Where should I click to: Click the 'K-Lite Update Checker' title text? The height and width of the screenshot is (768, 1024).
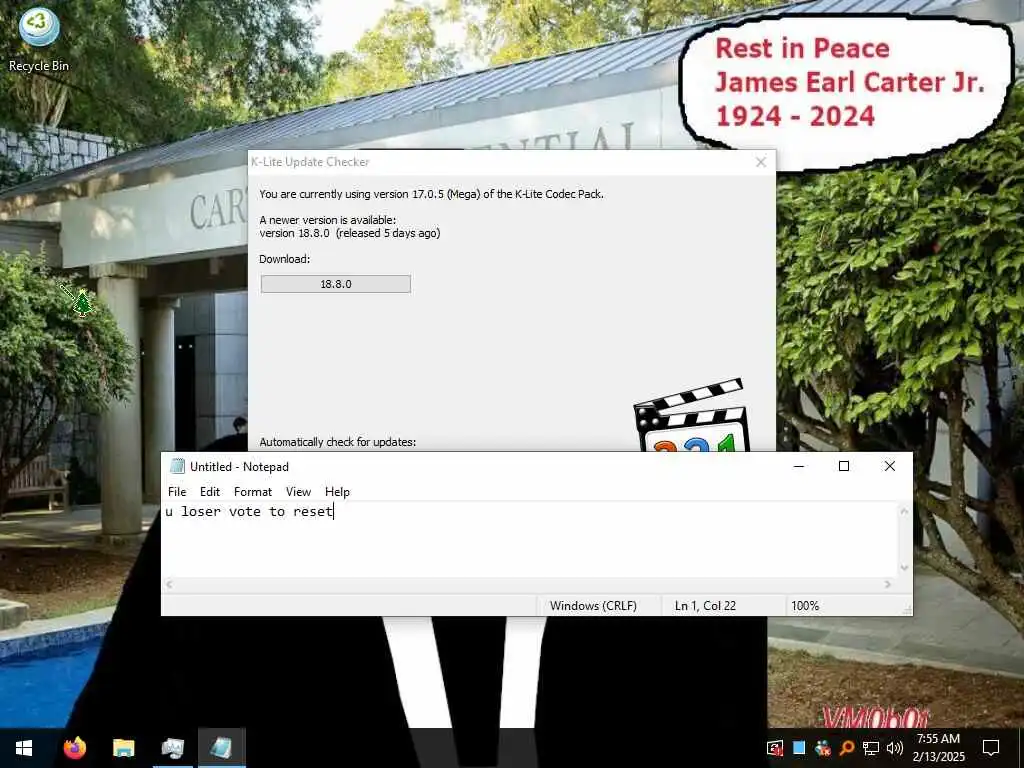click(x=310, y=162)
